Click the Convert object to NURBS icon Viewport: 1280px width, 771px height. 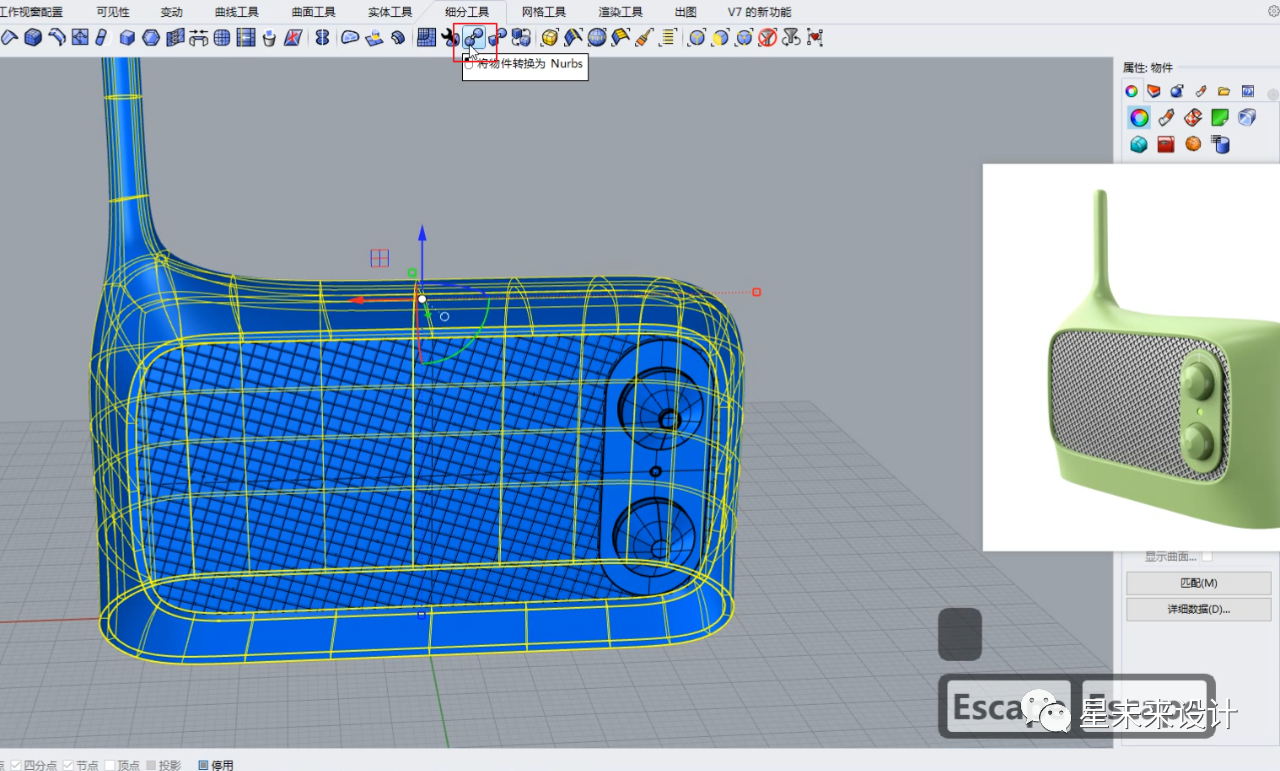[x=474, y=38]
